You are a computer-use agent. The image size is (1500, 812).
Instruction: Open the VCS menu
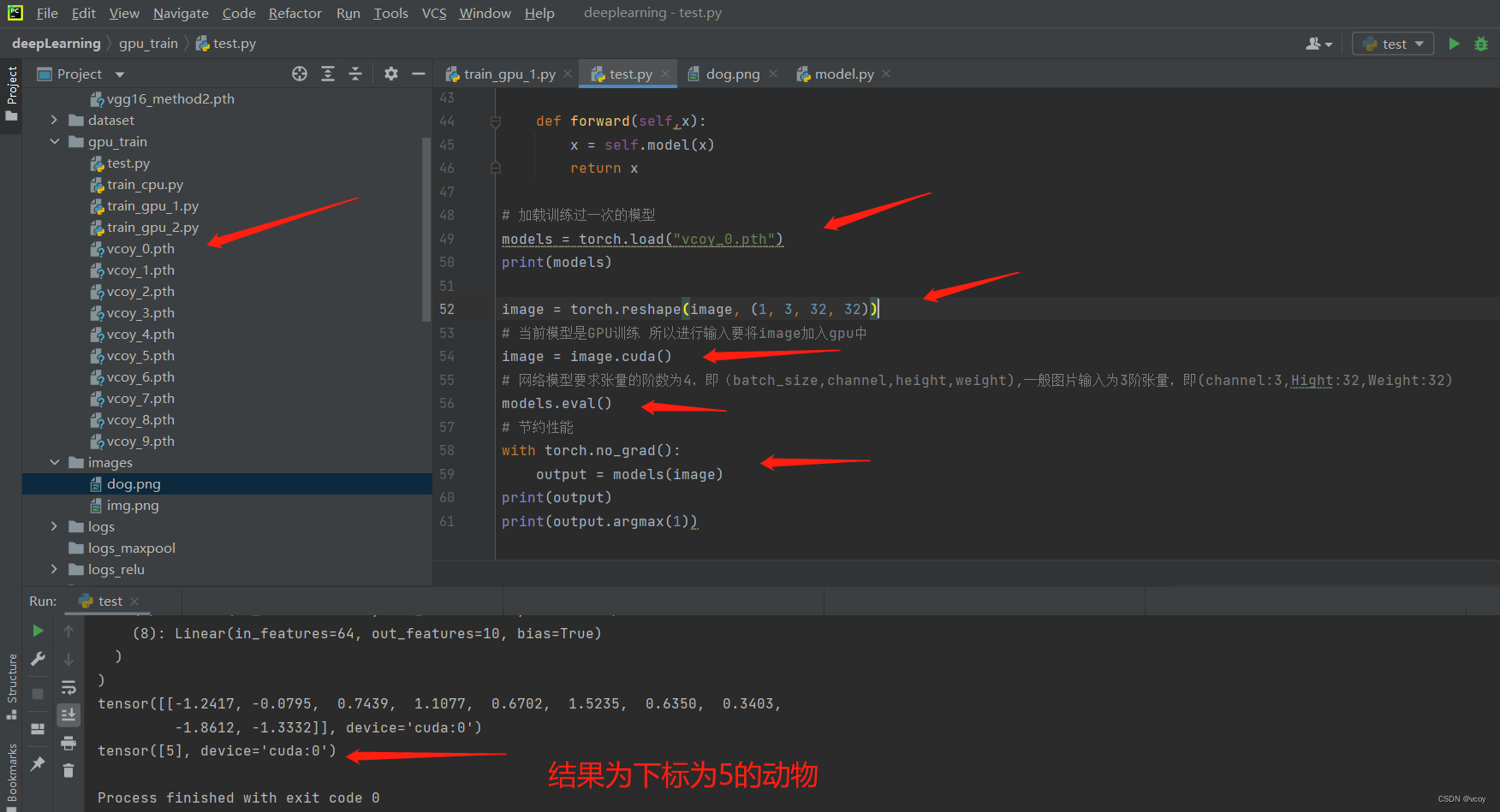tap(434, 13)
